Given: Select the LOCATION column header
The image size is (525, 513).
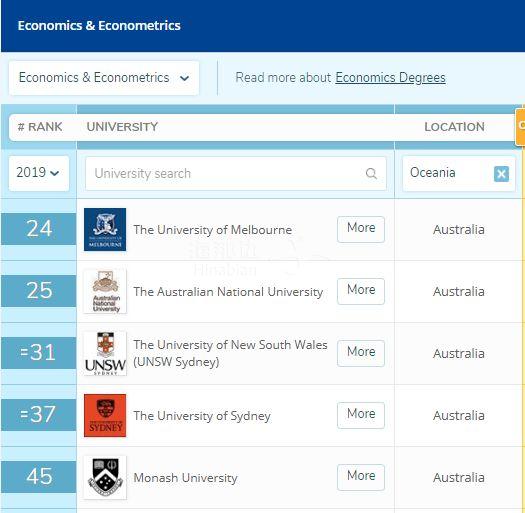Looking at the screenshot, I should click(x=454, y=127).
